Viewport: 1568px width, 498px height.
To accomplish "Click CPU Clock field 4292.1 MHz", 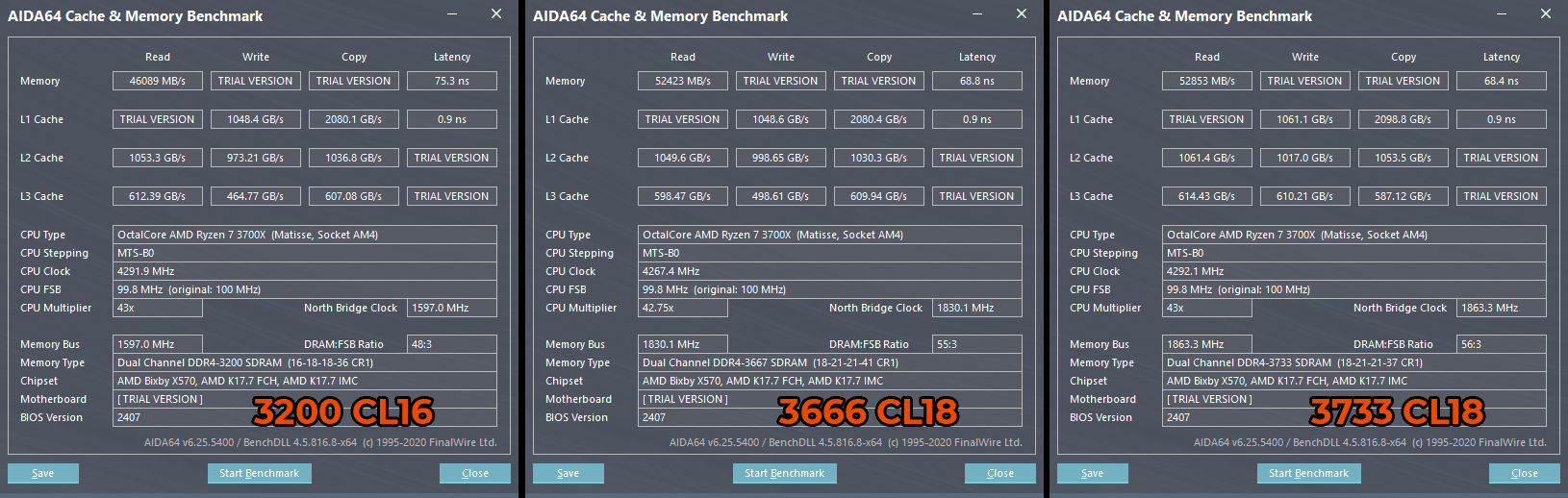I will pyautogui.click(x=1354, y=271).
